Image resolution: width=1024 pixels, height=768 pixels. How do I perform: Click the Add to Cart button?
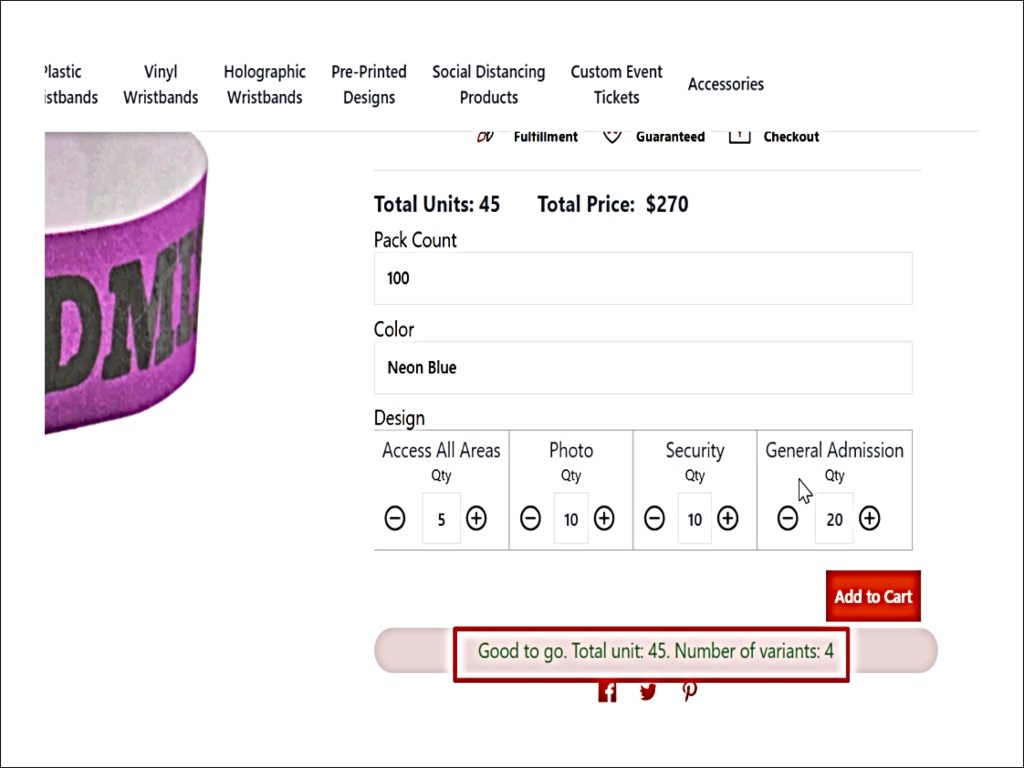[872, 596]
